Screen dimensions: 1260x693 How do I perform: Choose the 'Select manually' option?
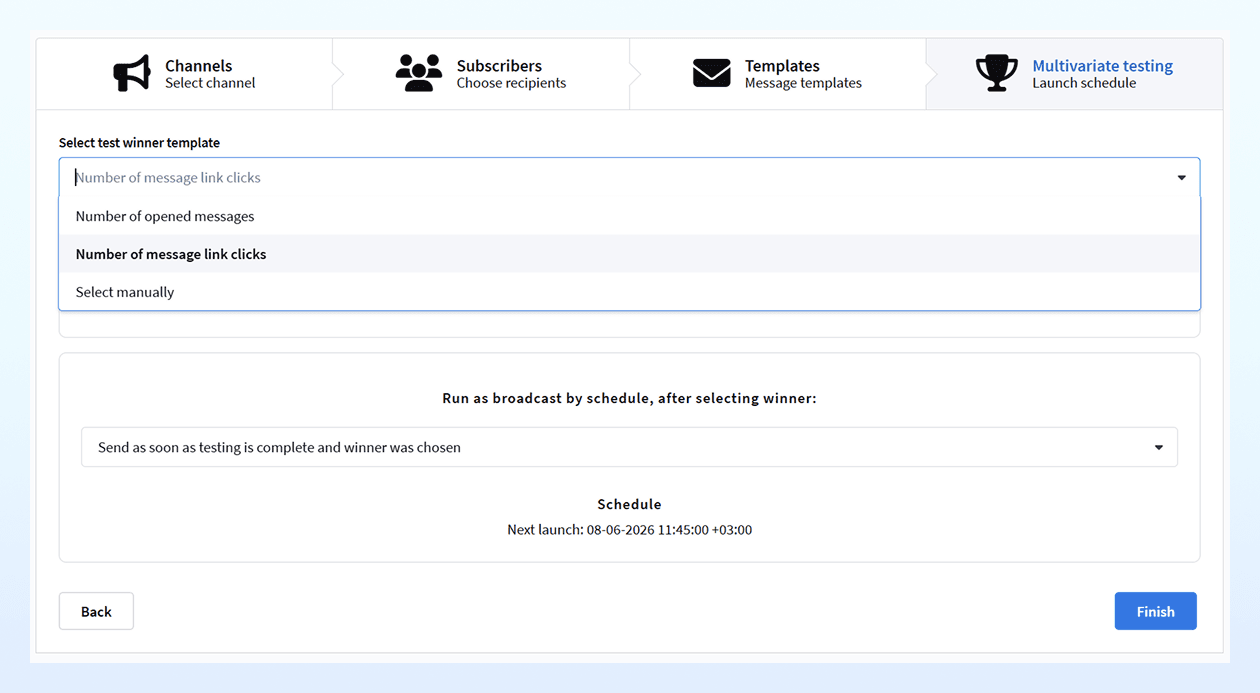point(629,292)
